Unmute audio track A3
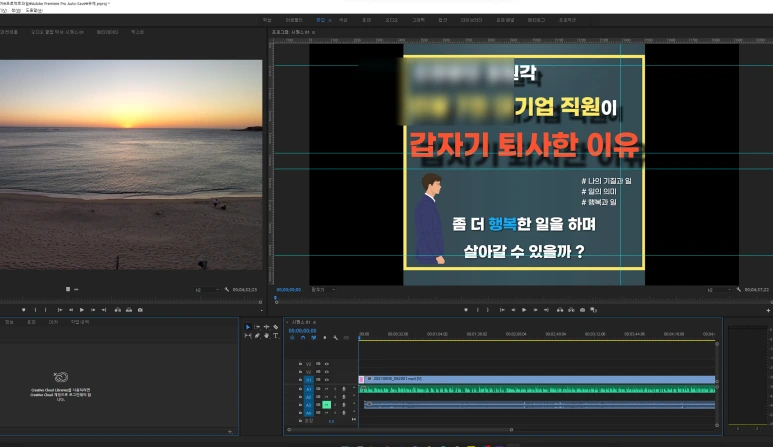Image resolution: width=773 pixels, height=447 pixels. click(x=326, y=405)
